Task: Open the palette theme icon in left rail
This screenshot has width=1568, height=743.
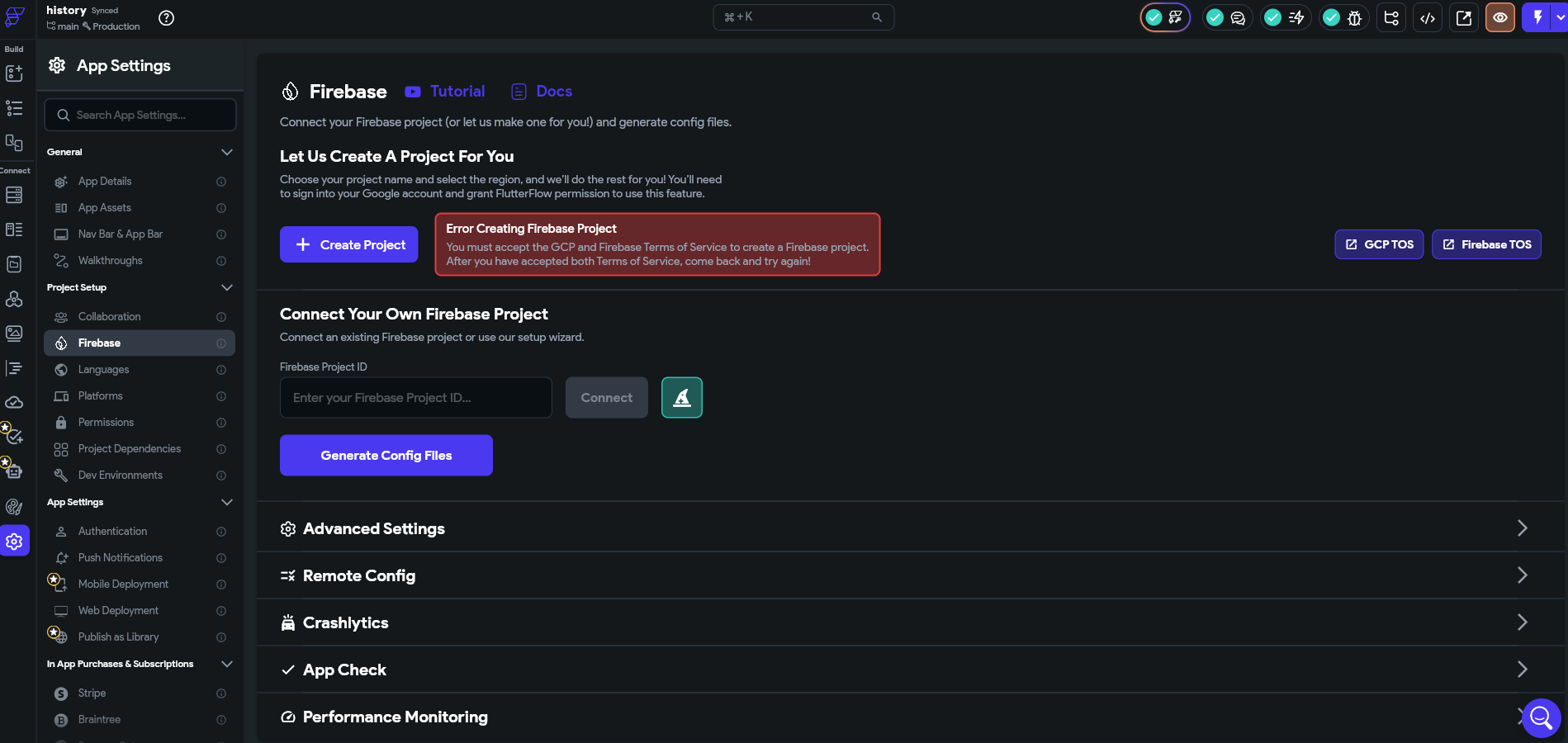Action: 14,507
